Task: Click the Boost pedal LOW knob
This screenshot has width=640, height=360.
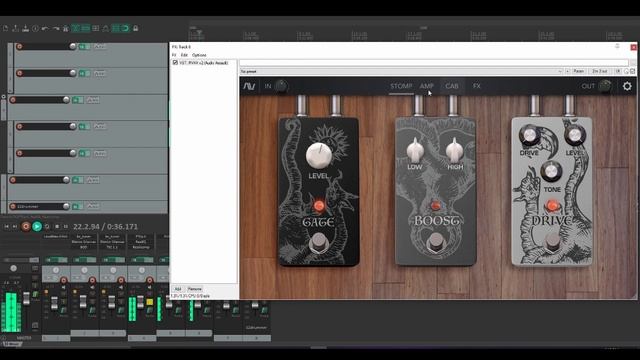Action: pyautogui.click(x=415, y=150)
